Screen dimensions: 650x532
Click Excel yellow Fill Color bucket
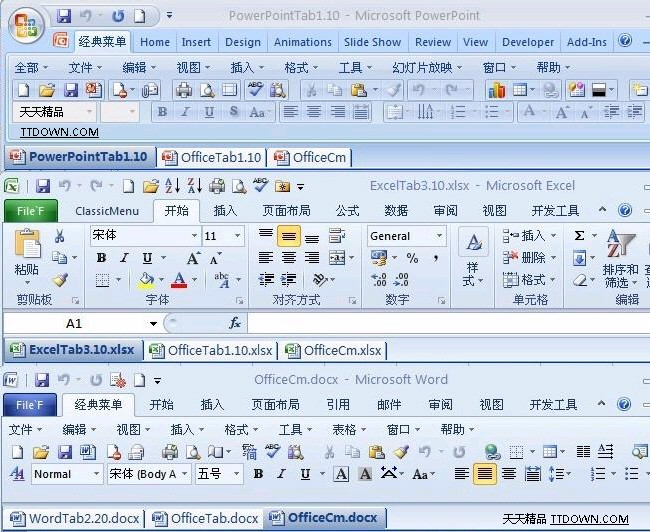[146, 280]
